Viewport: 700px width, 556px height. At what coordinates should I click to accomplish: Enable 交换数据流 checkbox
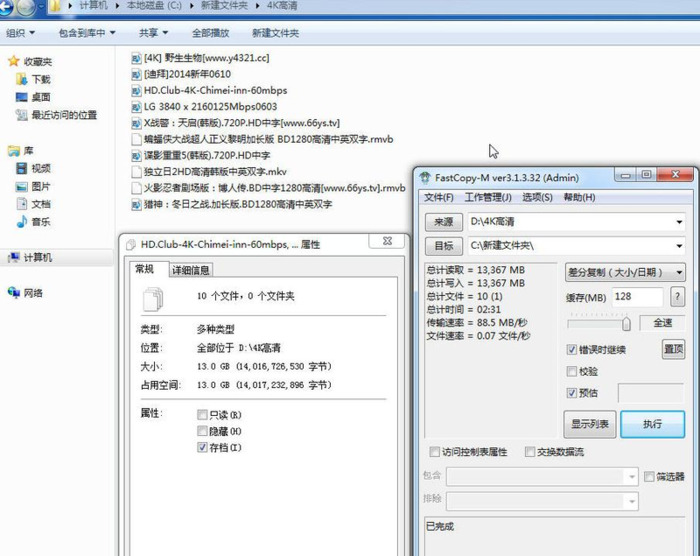coord(529,451)
